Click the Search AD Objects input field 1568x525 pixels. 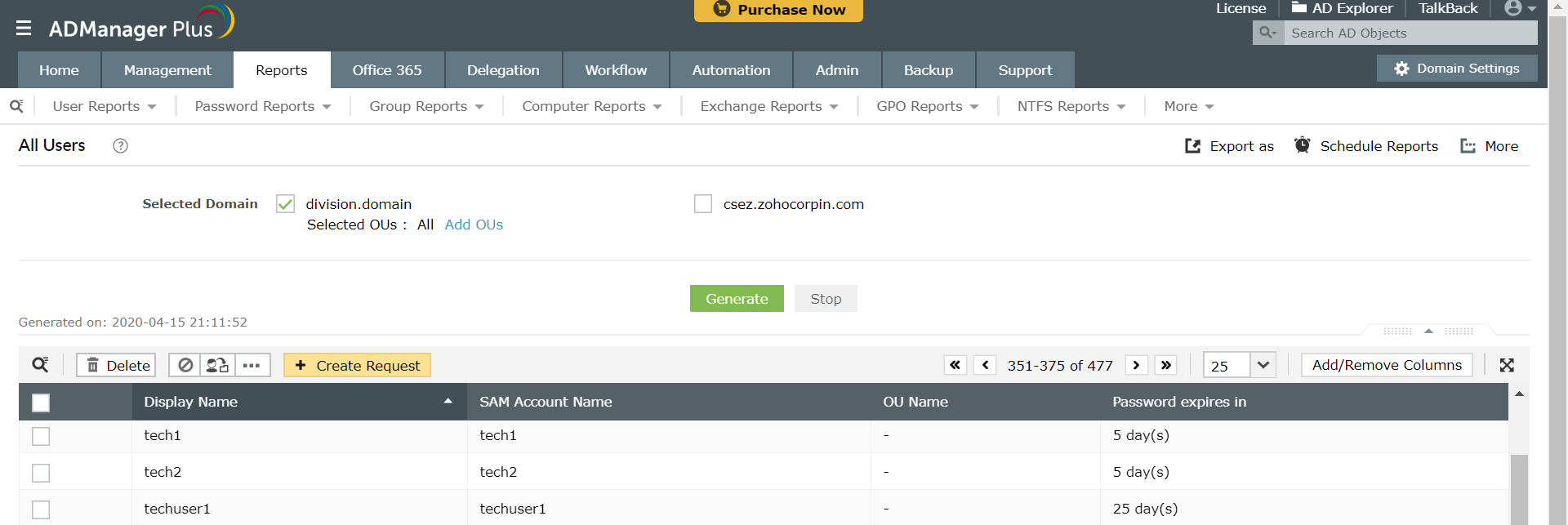coord(1410,33)
